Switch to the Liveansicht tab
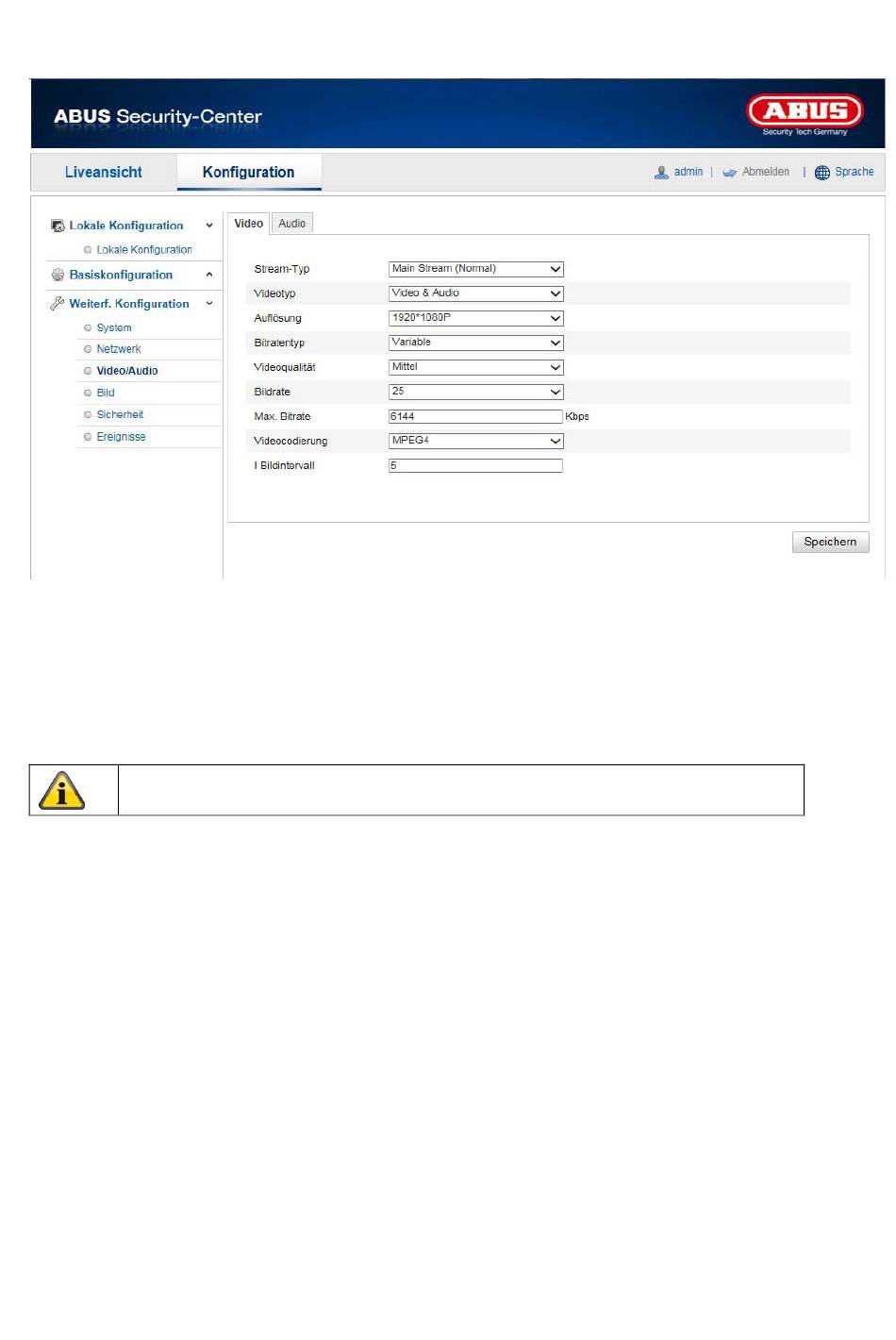Screen dimensions: 896x1340 tap(104, 173)
